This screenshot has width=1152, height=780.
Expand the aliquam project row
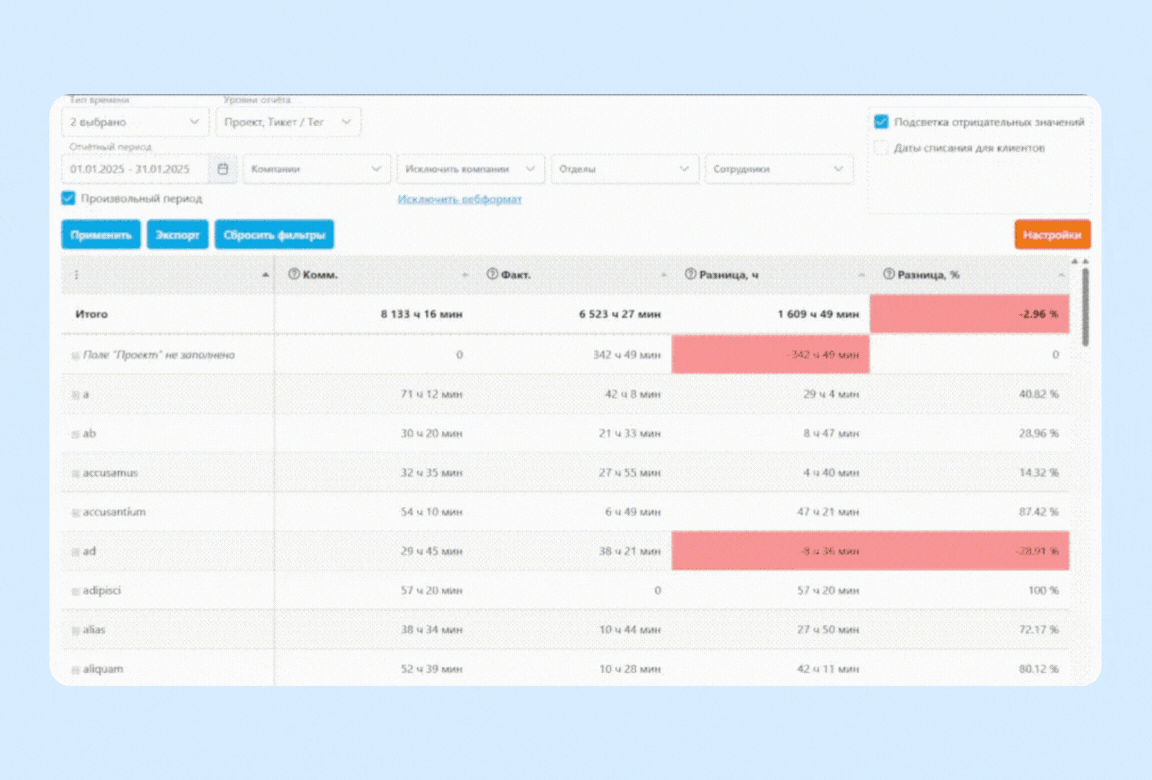(x=75, y=670)
